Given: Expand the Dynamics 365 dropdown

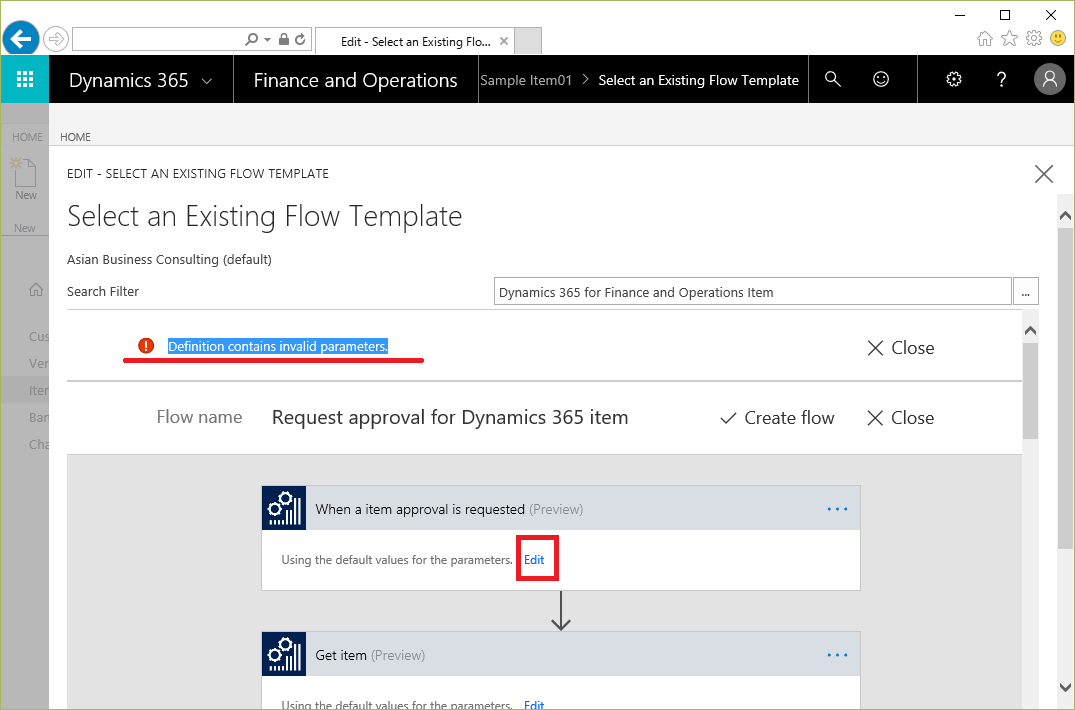Looking at the screenshot, I should (x=206, y=81).
